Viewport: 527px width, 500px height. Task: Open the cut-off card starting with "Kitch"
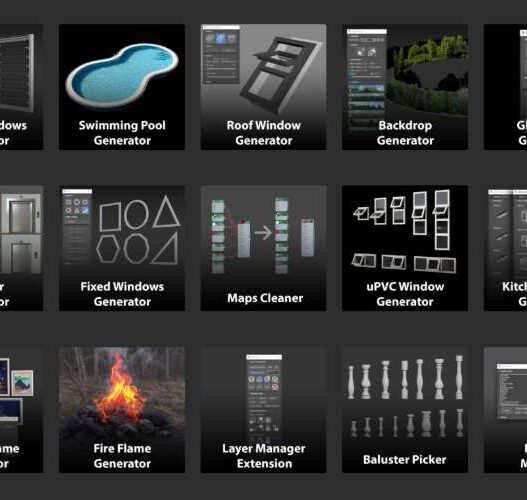[505, 248]
